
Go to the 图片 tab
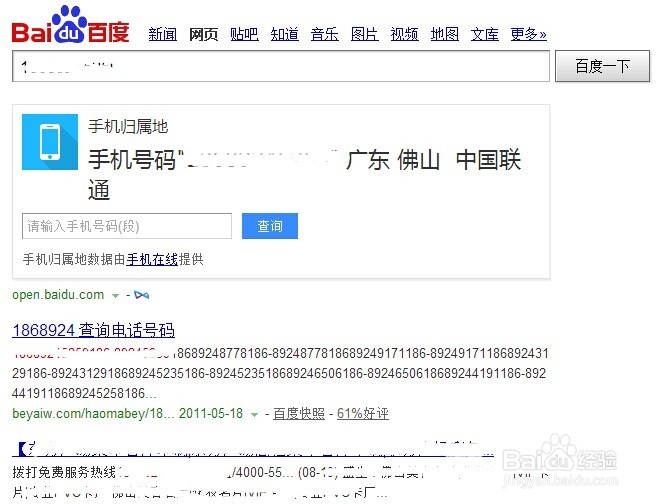(x=364, y=34)
